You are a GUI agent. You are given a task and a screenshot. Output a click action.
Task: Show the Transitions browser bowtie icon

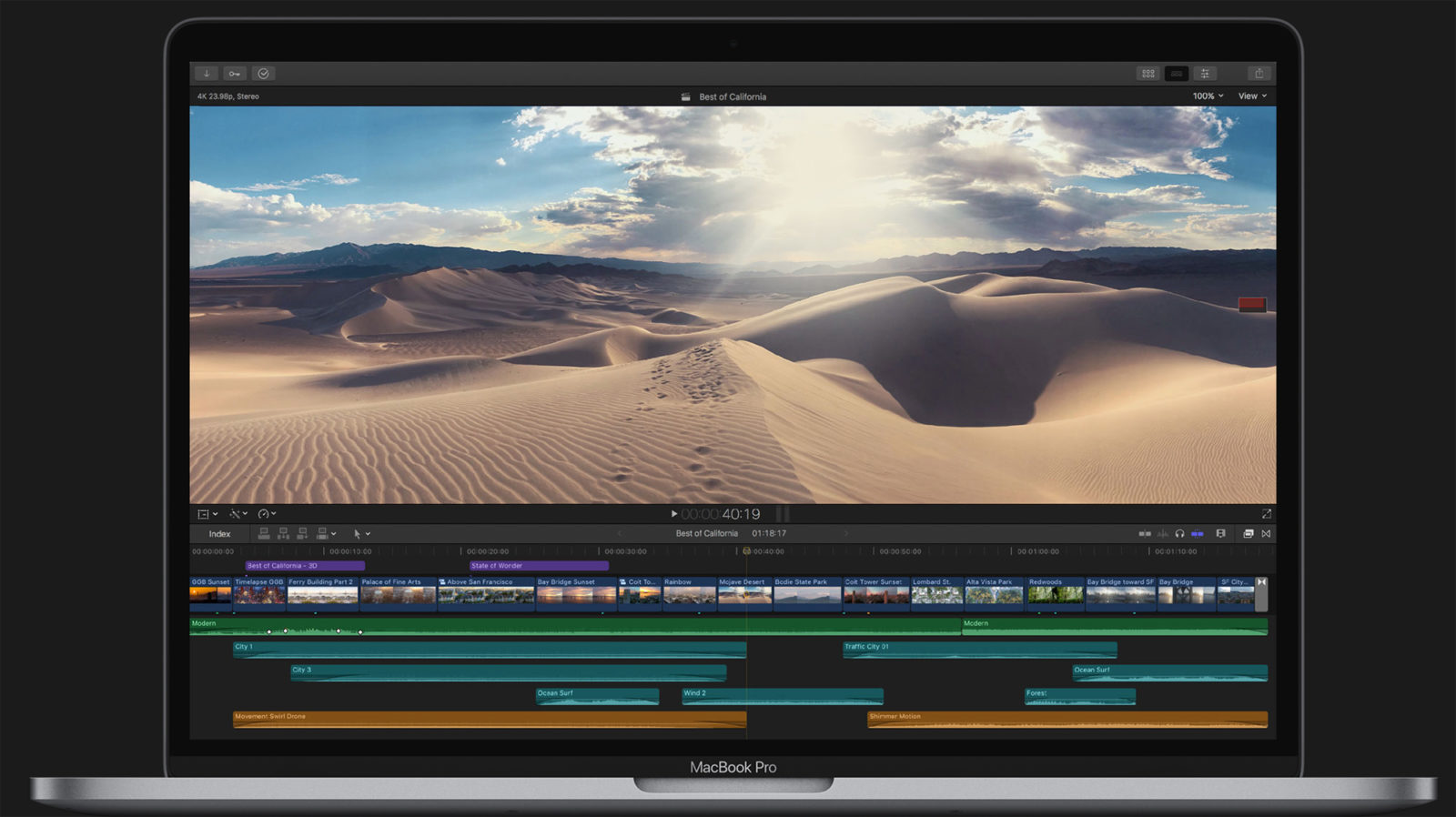[1266, 534]
